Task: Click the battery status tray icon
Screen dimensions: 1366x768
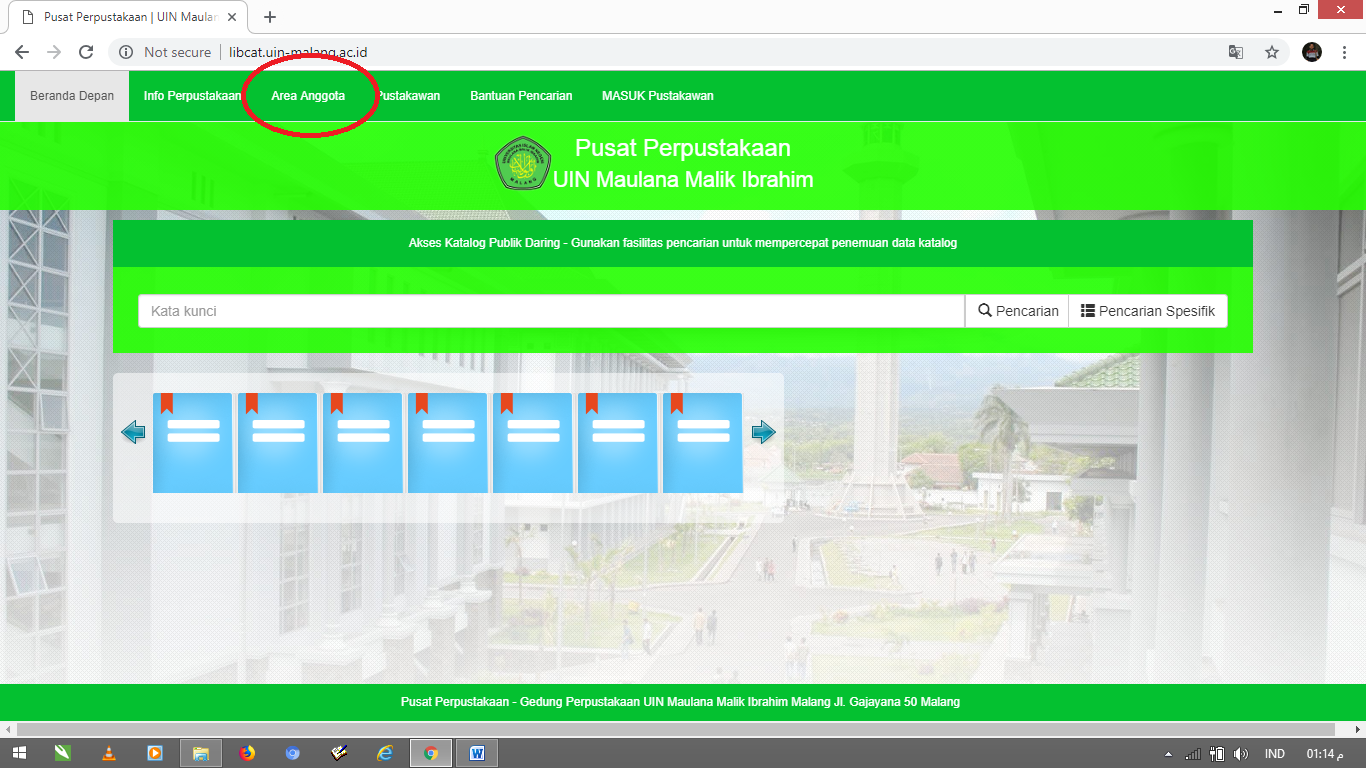Action: [x=1217, y=754]
